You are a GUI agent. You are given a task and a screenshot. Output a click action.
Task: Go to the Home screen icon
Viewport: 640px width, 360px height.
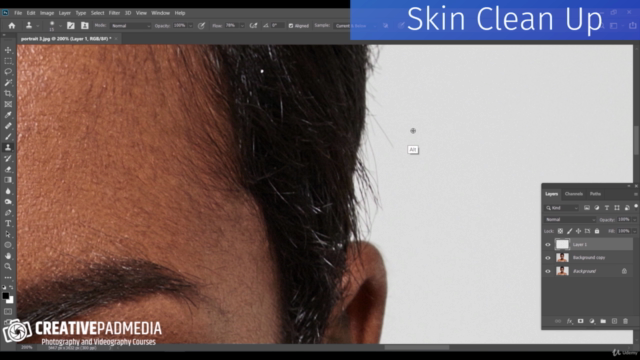[x=12, y=26]
